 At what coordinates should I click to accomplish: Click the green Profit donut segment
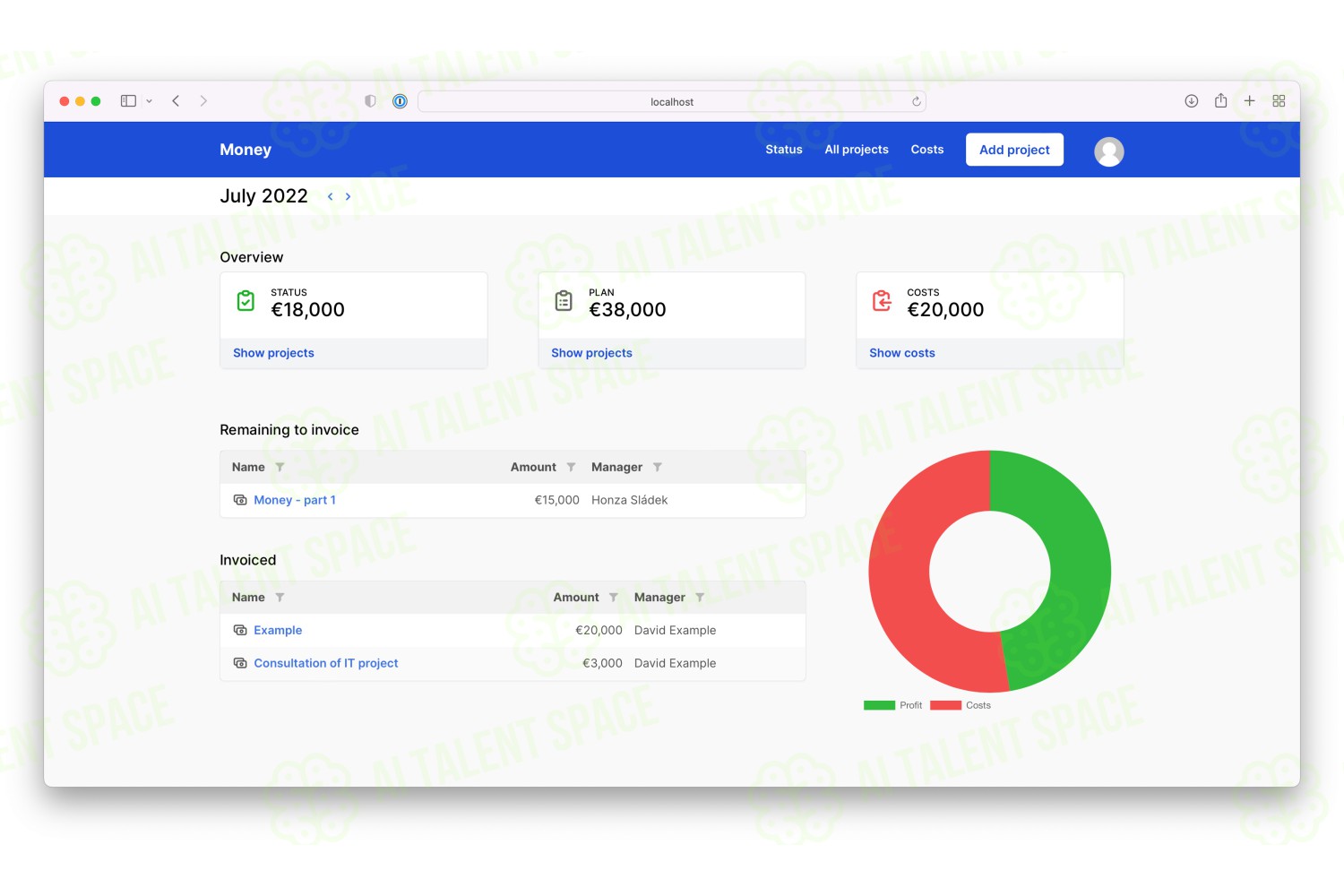click(x=1080, y=564)
